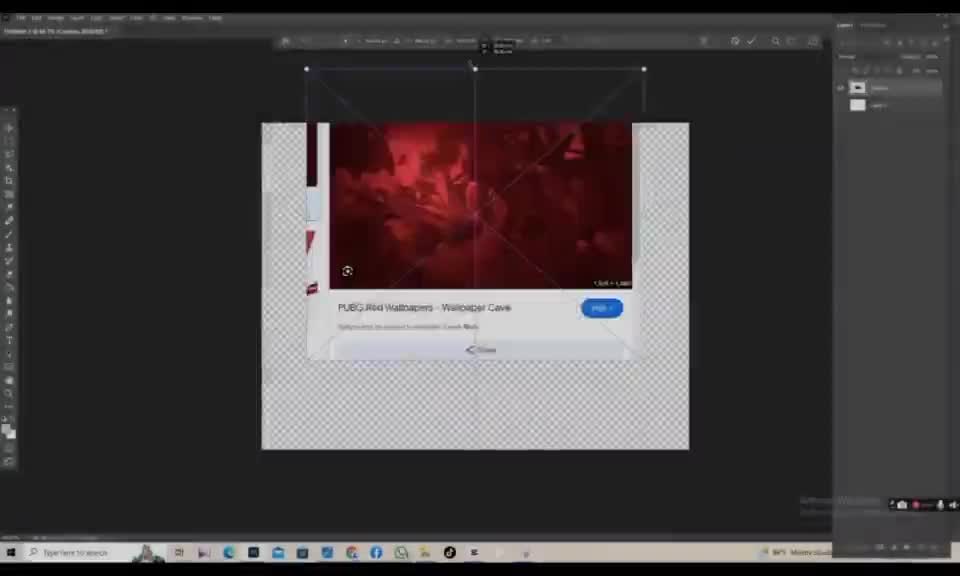This screenshot has height=576, width=960.
Task: Hide the top layer using eye icon
Action: click(x=840, y=88)
